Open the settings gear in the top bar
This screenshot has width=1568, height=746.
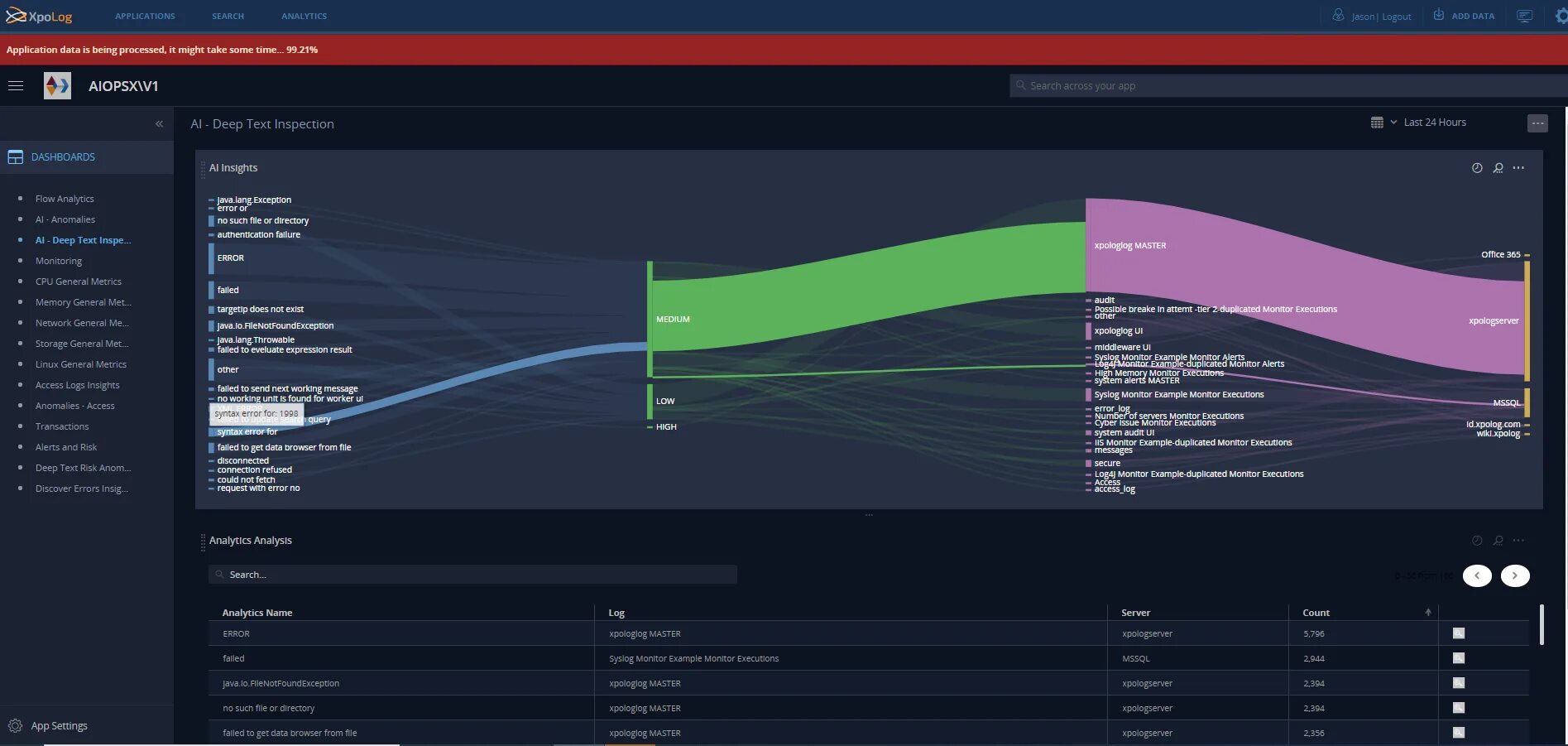click(1561, 16)
